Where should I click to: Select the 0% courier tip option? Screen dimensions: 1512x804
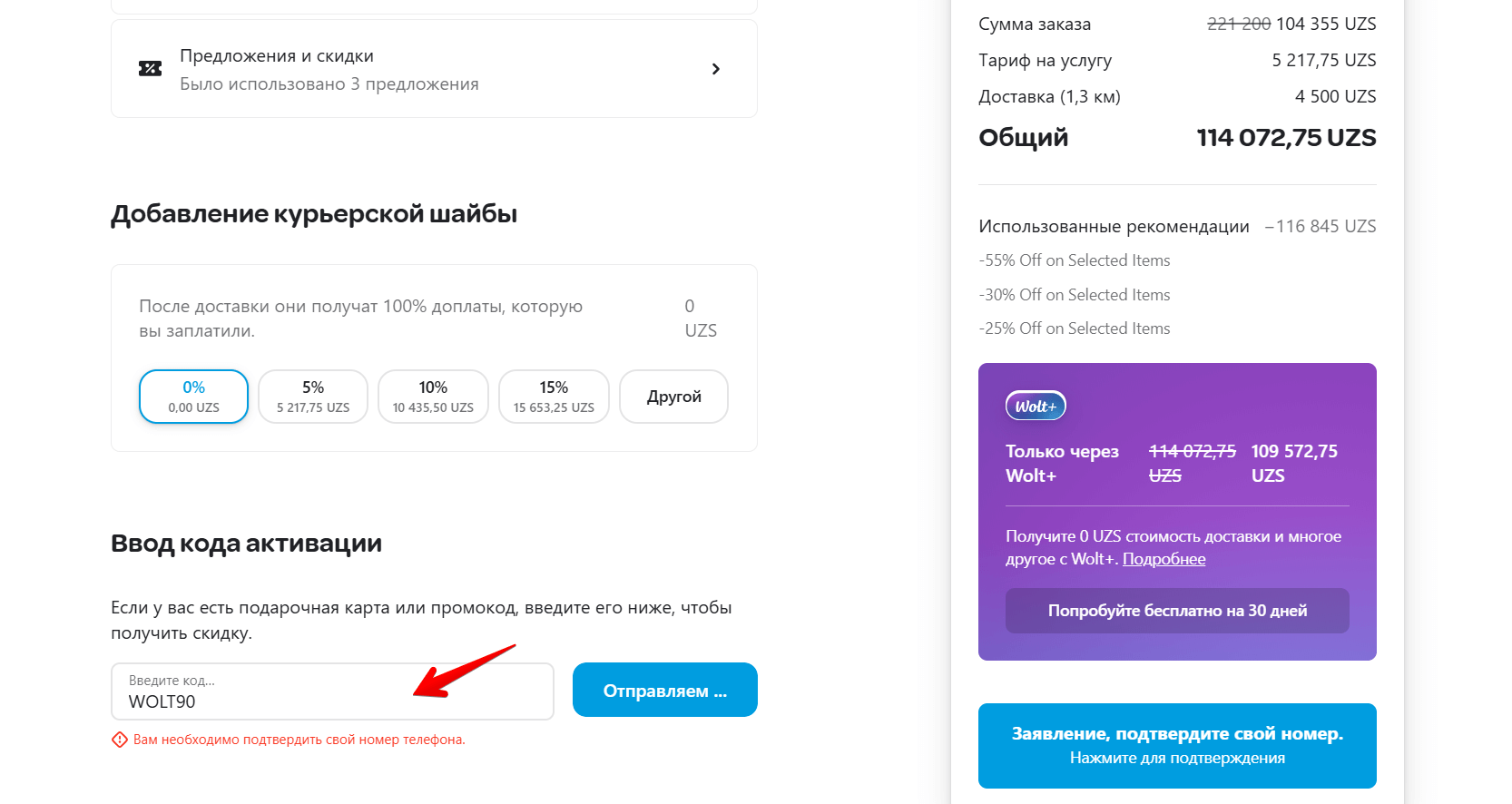pyautogui.click(x=193, y=397)
